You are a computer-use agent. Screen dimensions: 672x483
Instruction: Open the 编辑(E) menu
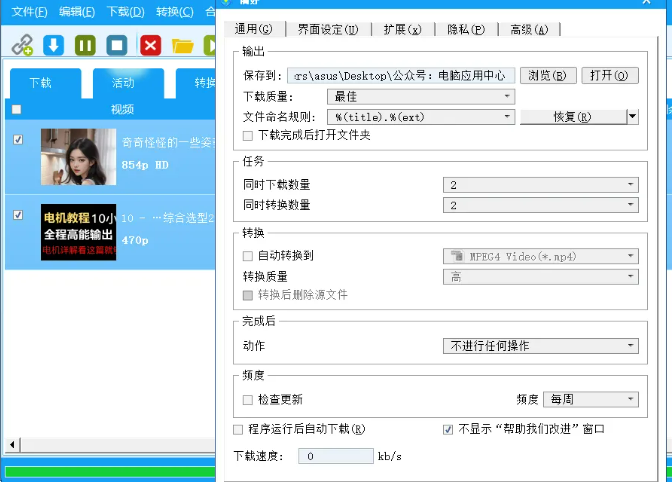click(77, 12)
